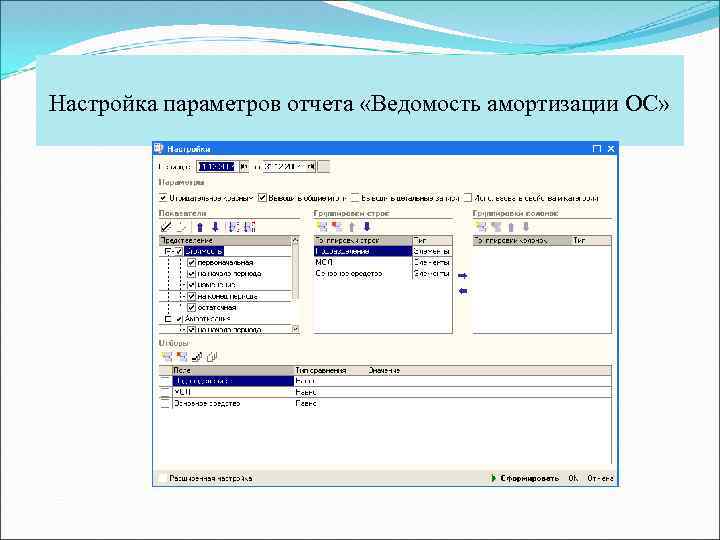Uncheck all indicators in Показатели toolbar
Viewport: 720px width, 540px height.
click(x=181, y=226)
